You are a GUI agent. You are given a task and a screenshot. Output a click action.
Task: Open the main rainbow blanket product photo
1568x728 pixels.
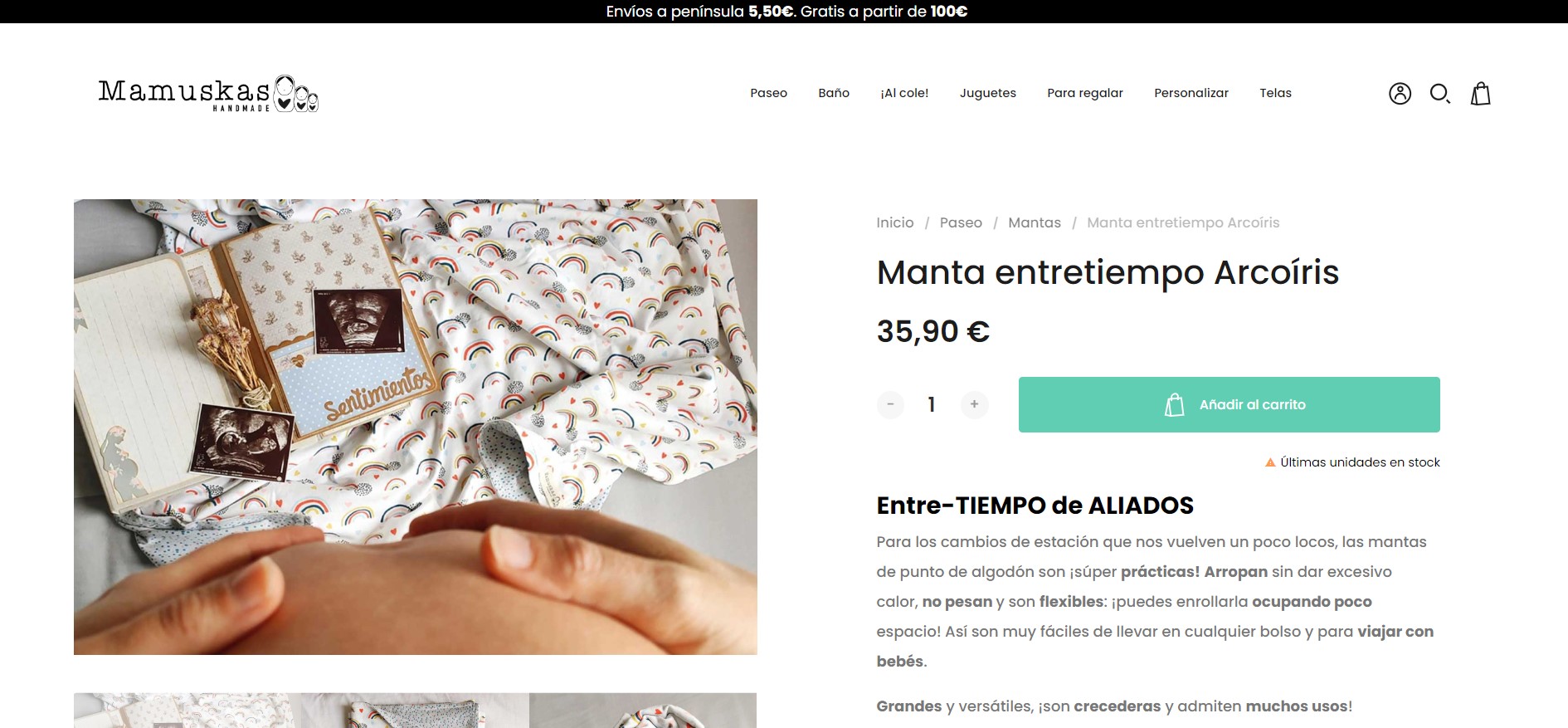click(x=416, y=427)
